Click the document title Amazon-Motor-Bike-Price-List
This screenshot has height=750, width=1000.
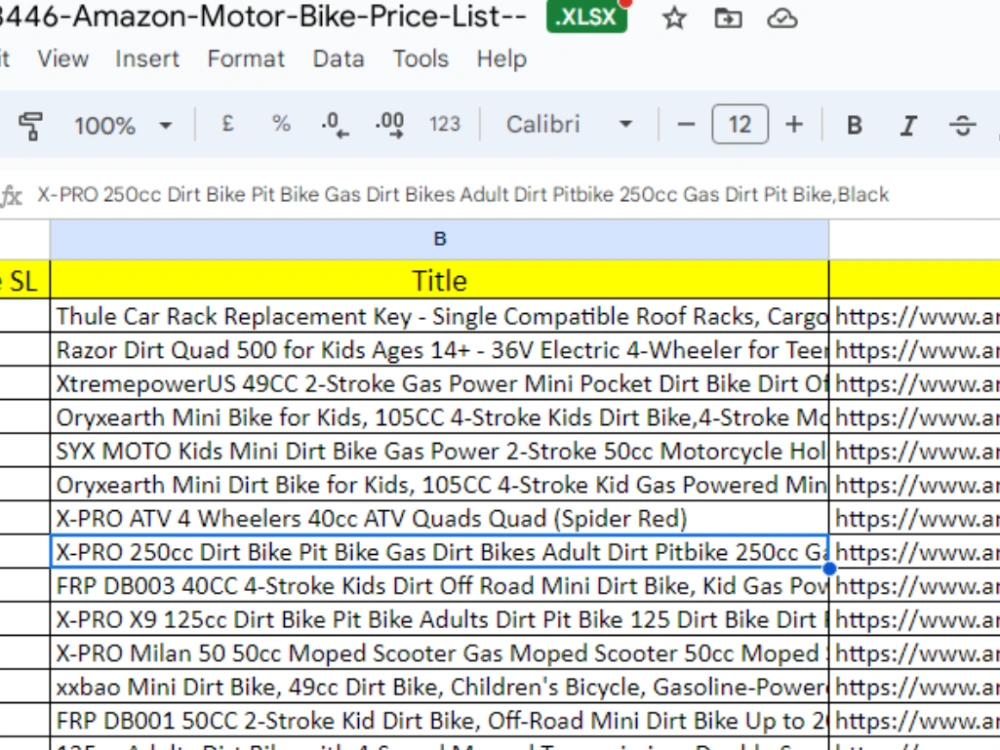[x=263, y=17]
